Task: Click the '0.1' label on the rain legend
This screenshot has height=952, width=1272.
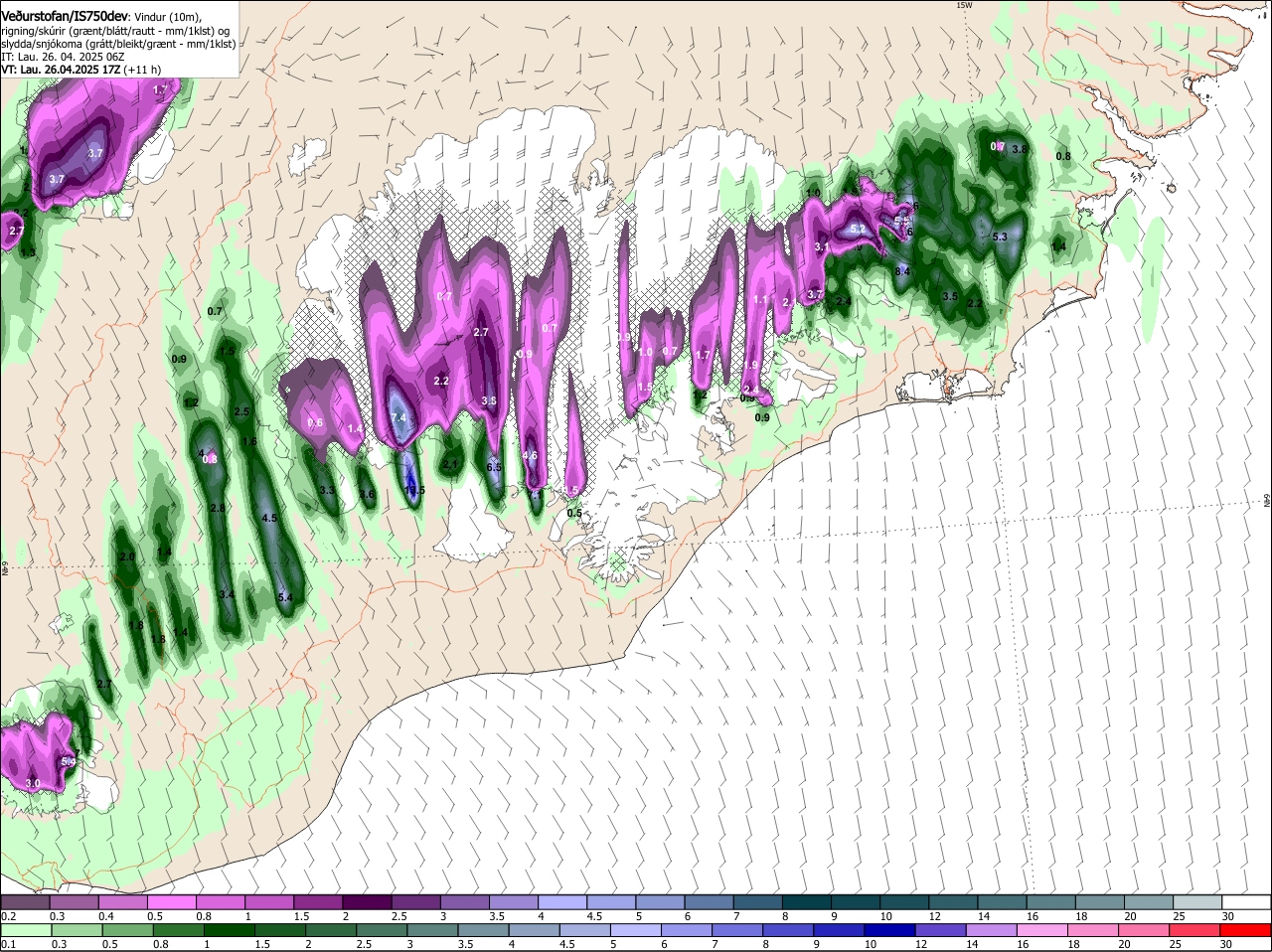Action: coord(8,944)
